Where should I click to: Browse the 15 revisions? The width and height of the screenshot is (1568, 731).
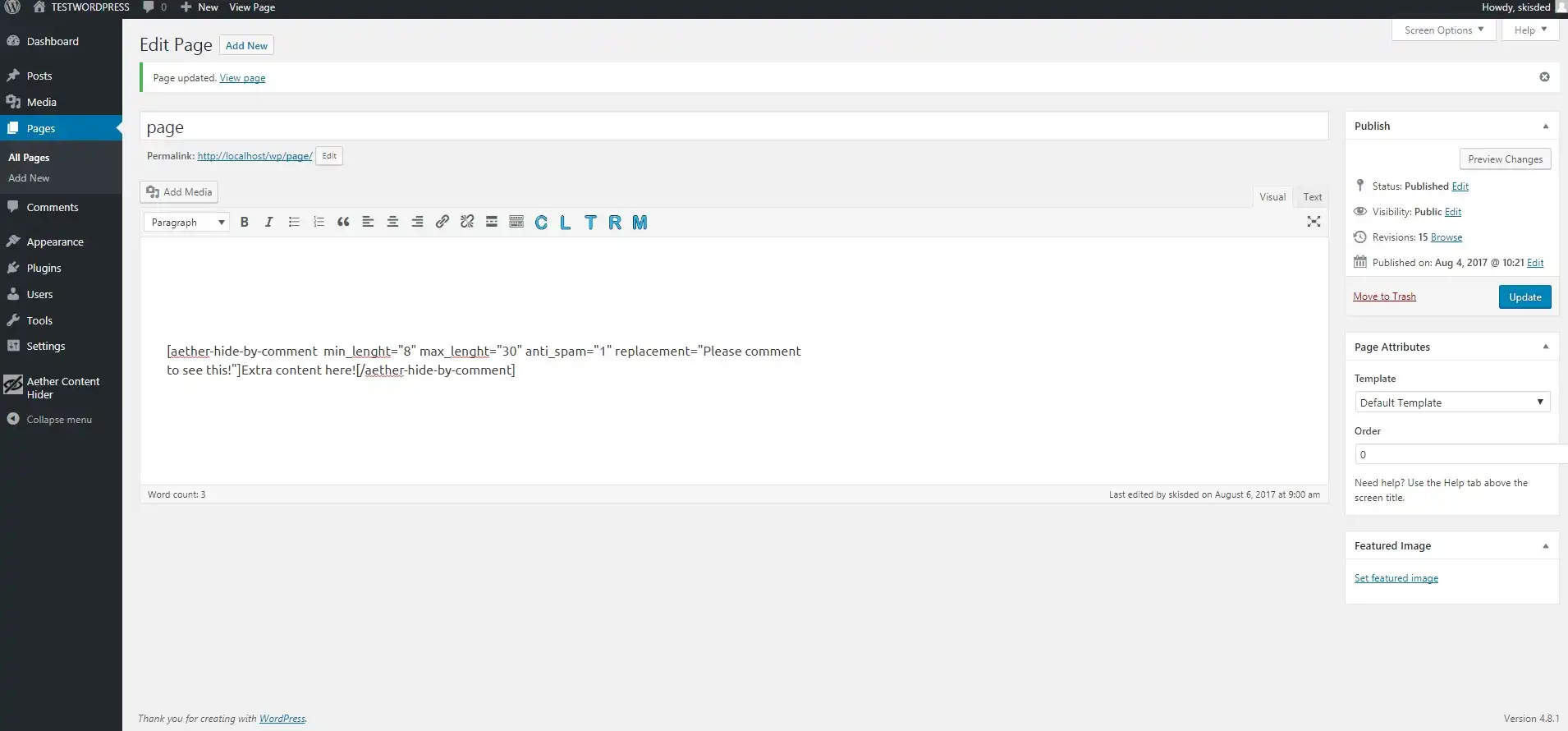(1446, 237)
